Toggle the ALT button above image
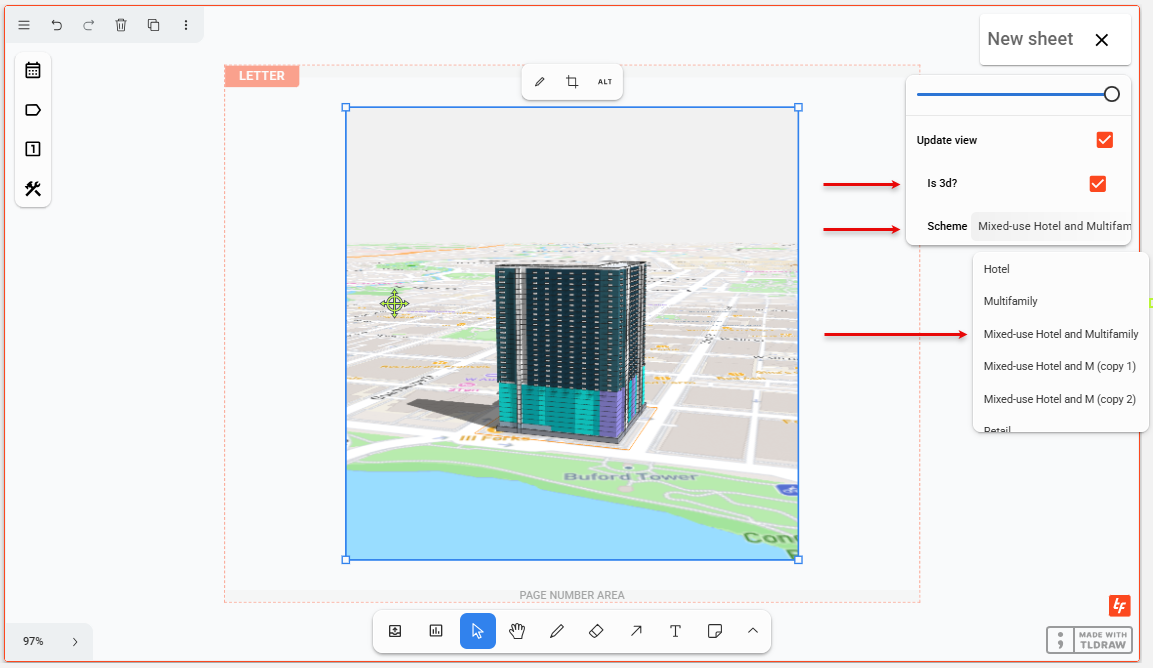The height and width of the screenshot is (668, 1153). tap(605, 82)
